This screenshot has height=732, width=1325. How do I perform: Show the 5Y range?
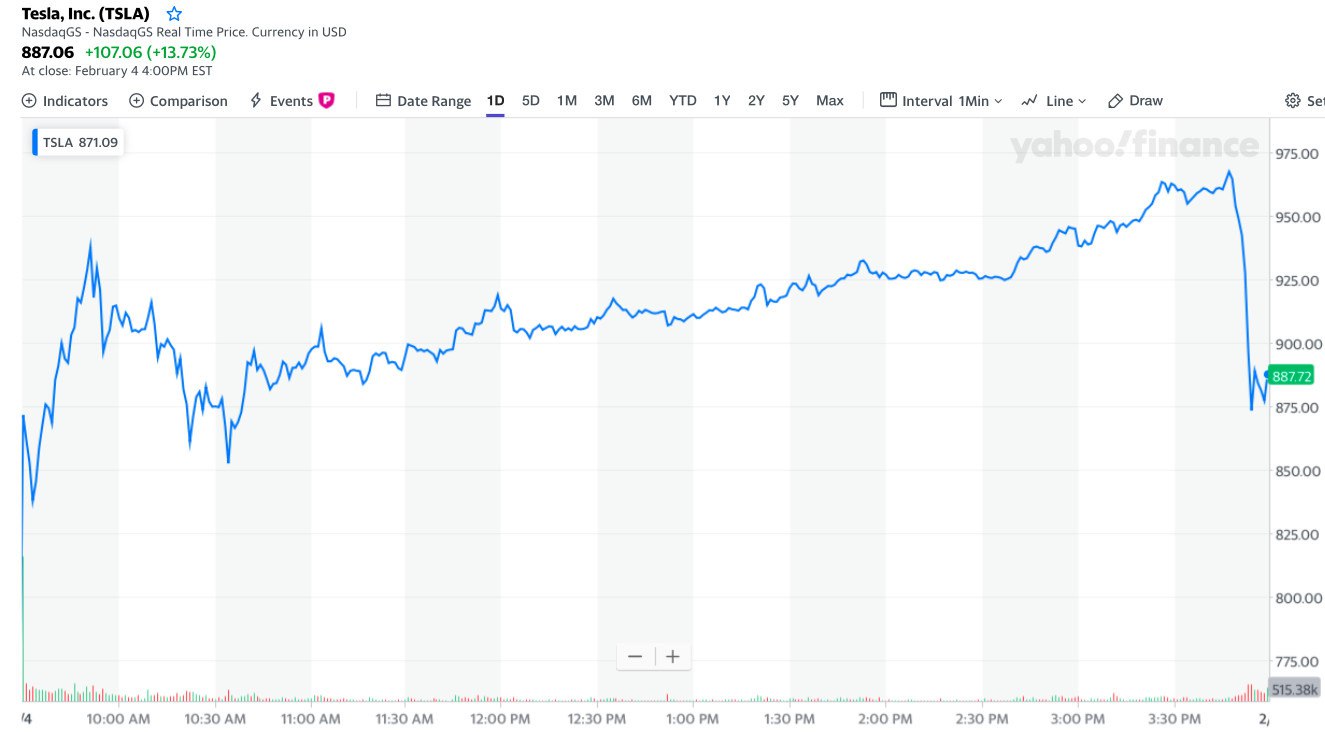coord(790,100)
